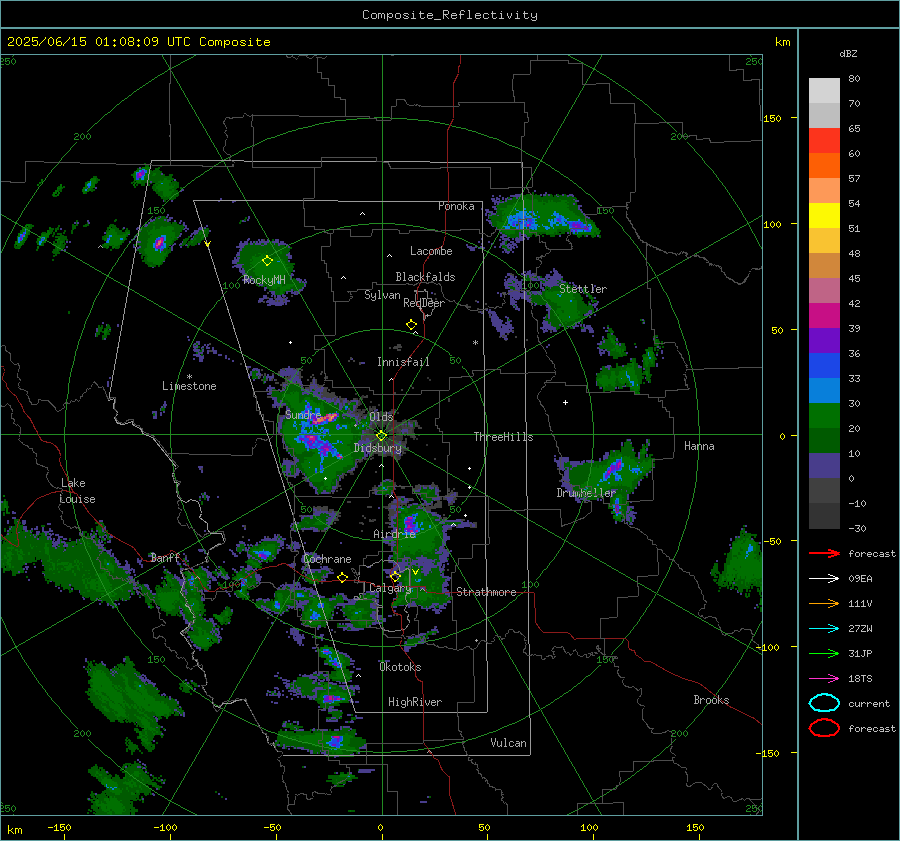
Task: Click the Strathmore city label
Action: 486,592
